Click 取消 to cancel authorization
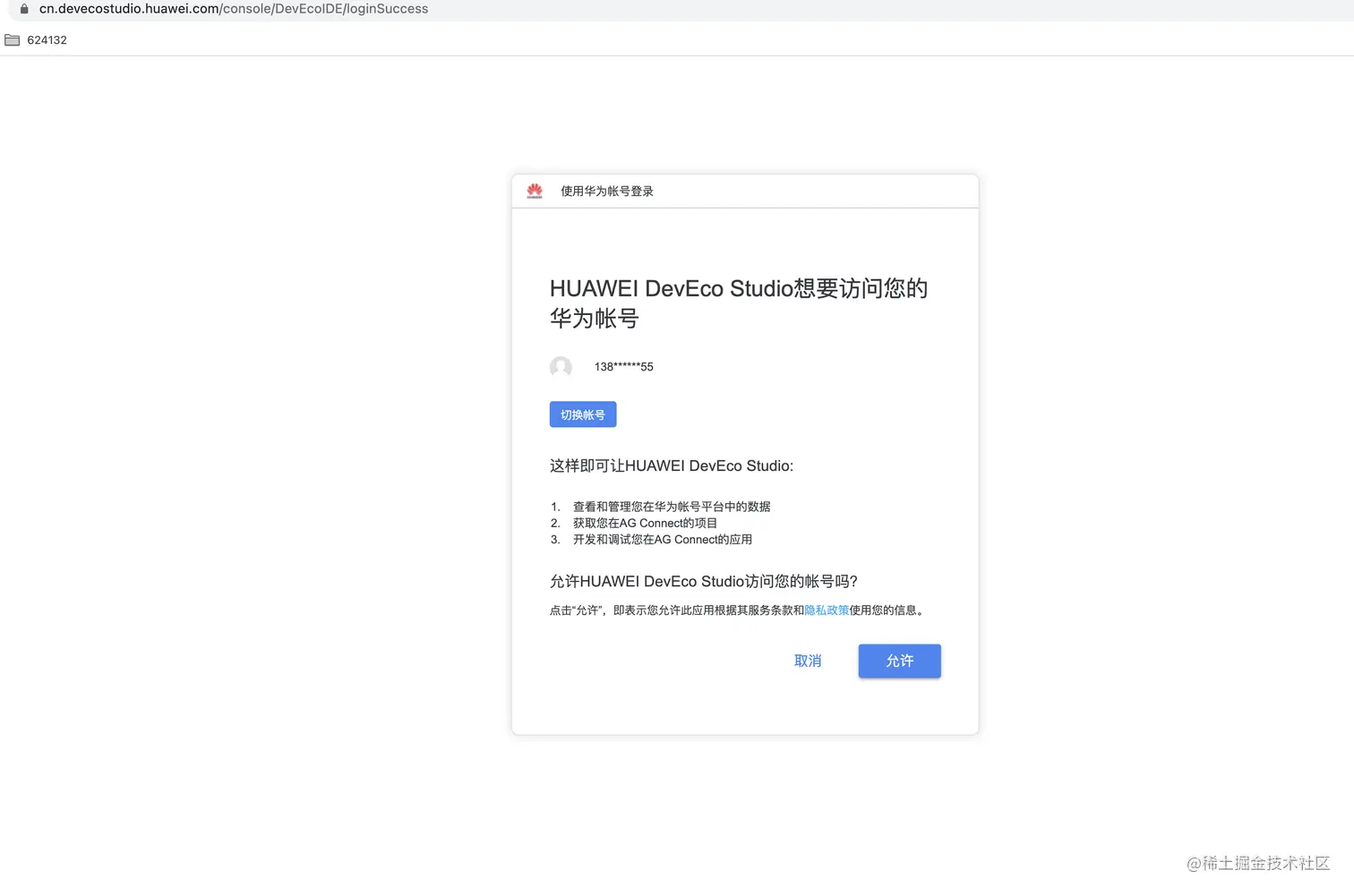Image resolution: width=1354 pixels, height=896 pixels. pos(808,661)
